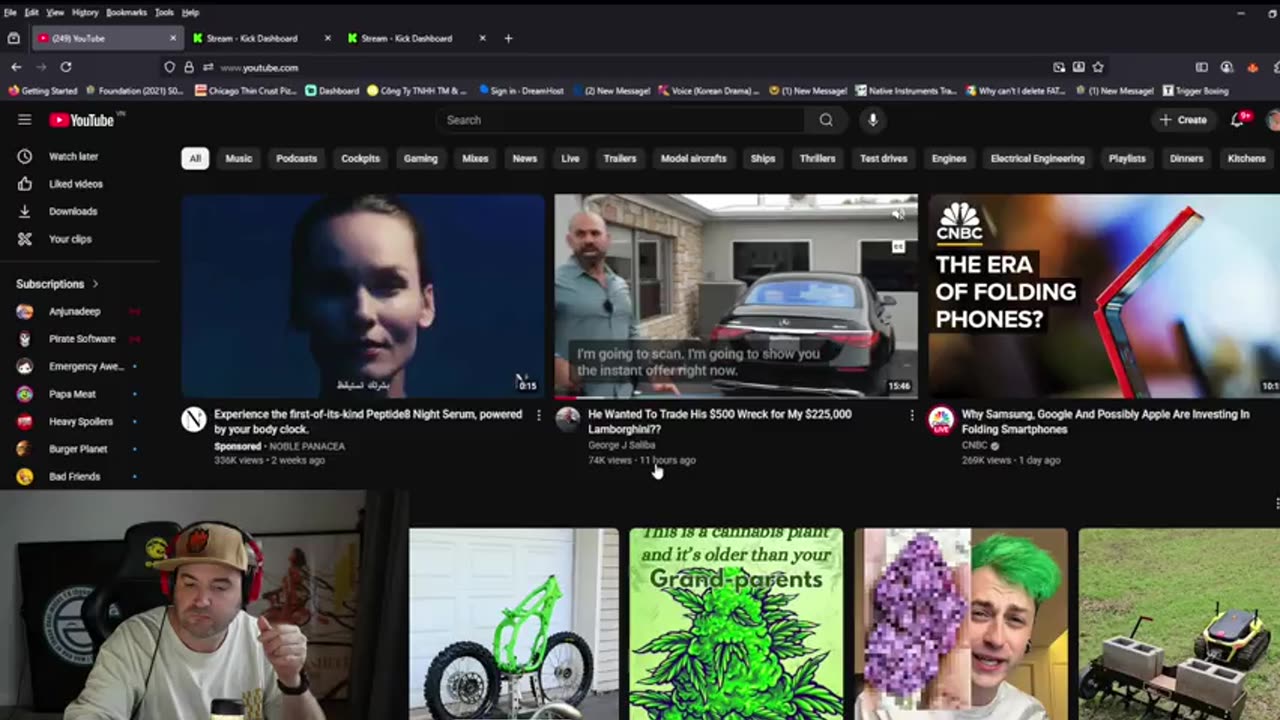The image size is (1280, 720).
Task: Close the first Kick Dashboard tab
Action: [x=327, y=38]
